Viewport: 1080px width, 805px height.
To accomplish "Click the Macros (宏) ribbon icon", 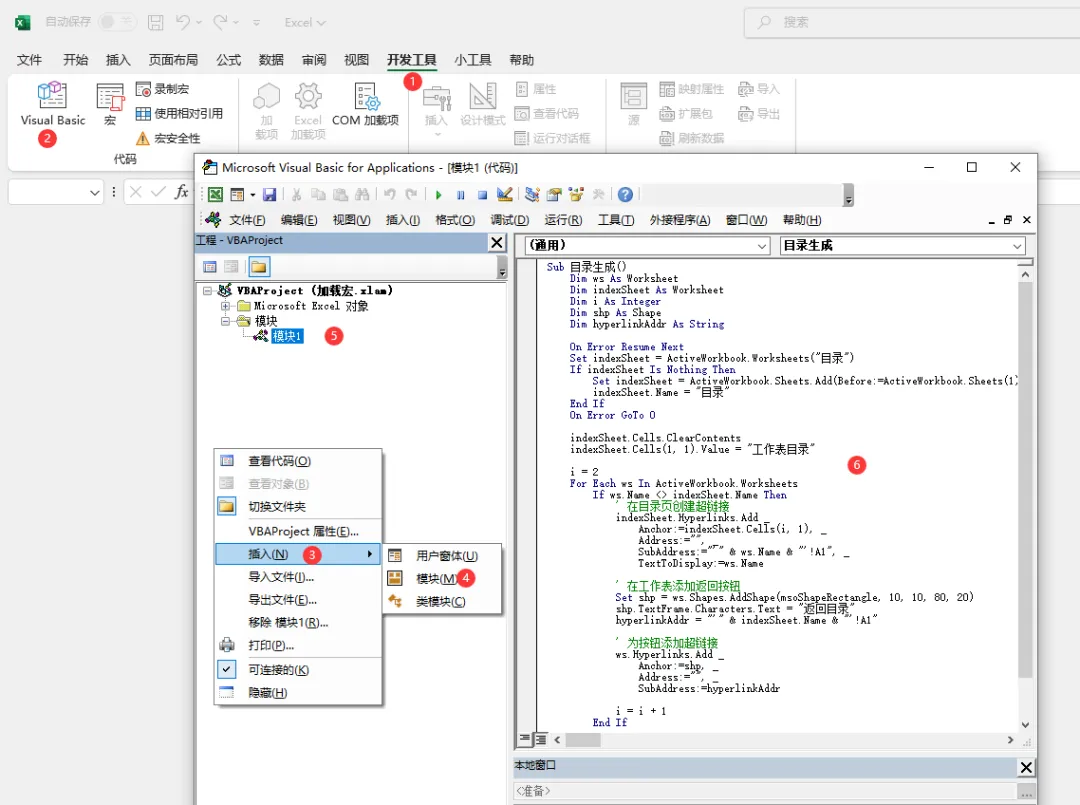I will 110,103.
